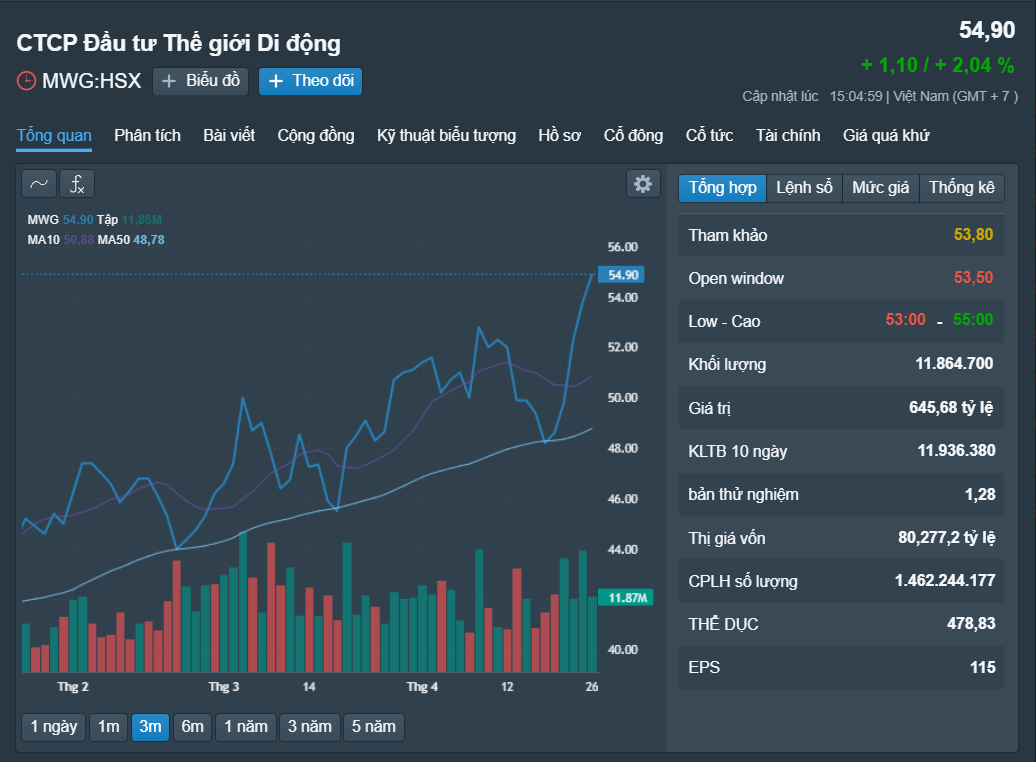Open the chart type line icon
This screenshot has width=1036, height=762.
tap(39, 184)
